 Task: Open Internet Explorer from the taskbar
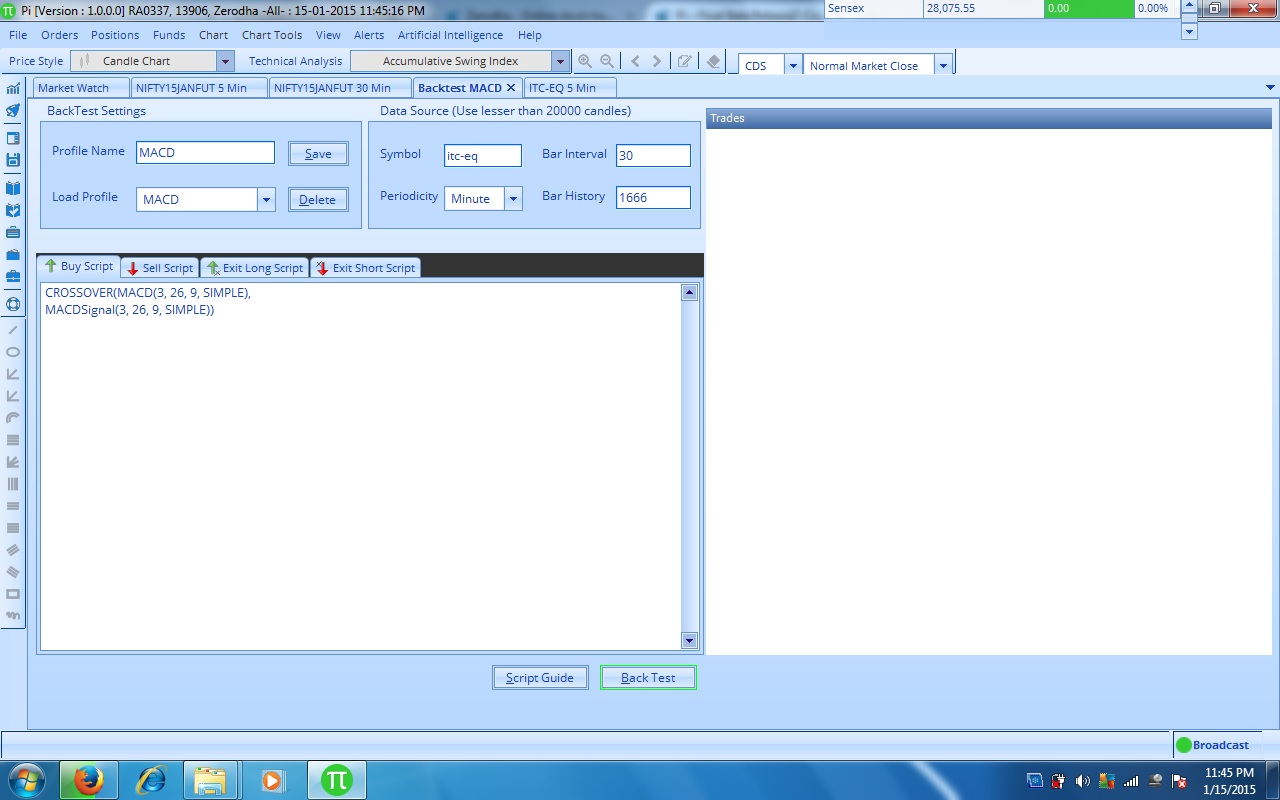pyautogui.click(x=151, y=780)
